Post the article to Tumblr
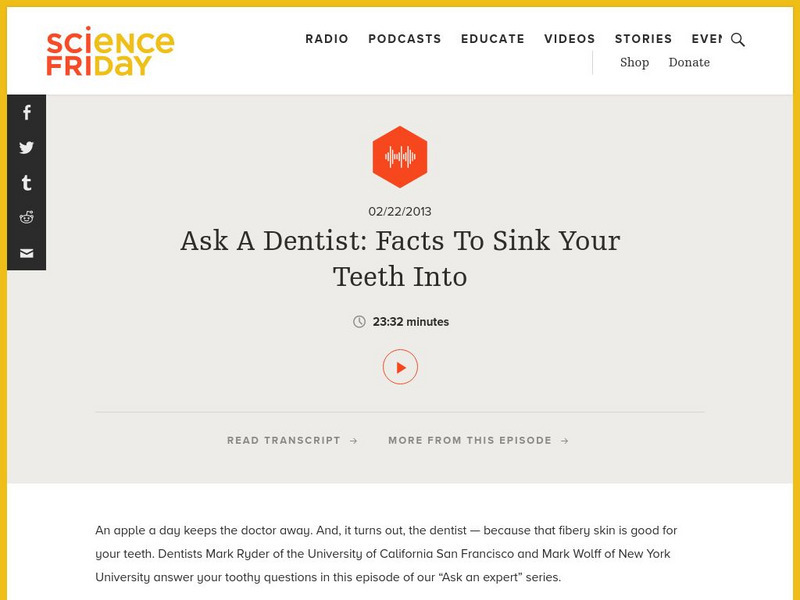 point(25,183)
